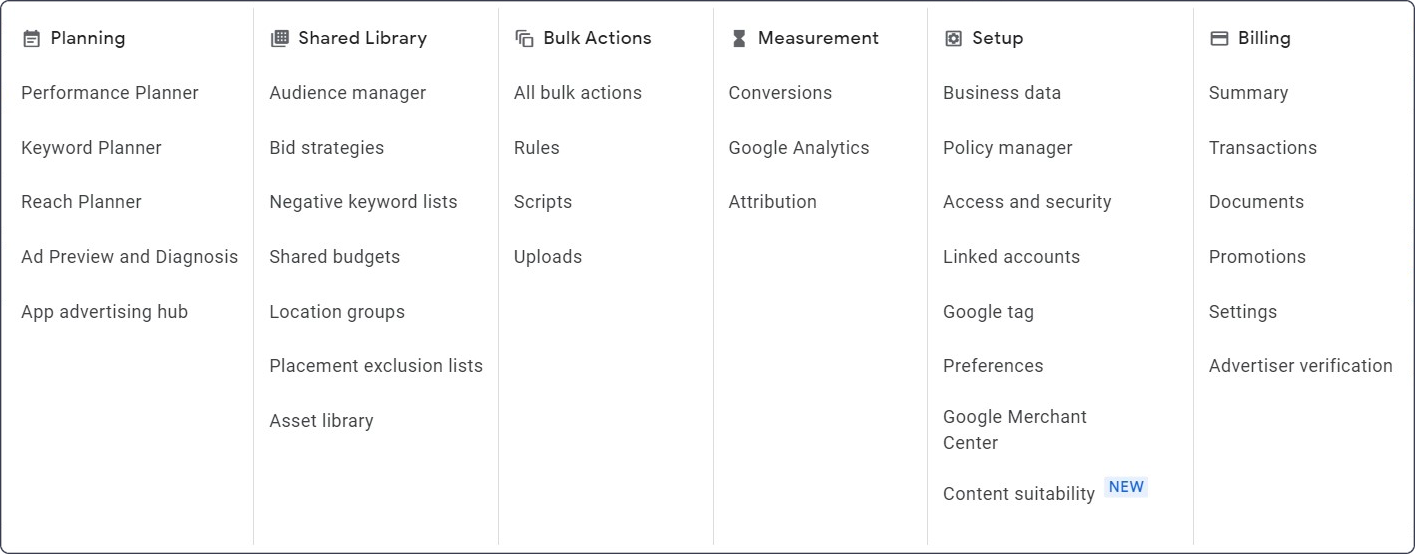Click the NEW badge beside Content suitability
Viewport: 1415px width, 554px height.
point(1126,487)
